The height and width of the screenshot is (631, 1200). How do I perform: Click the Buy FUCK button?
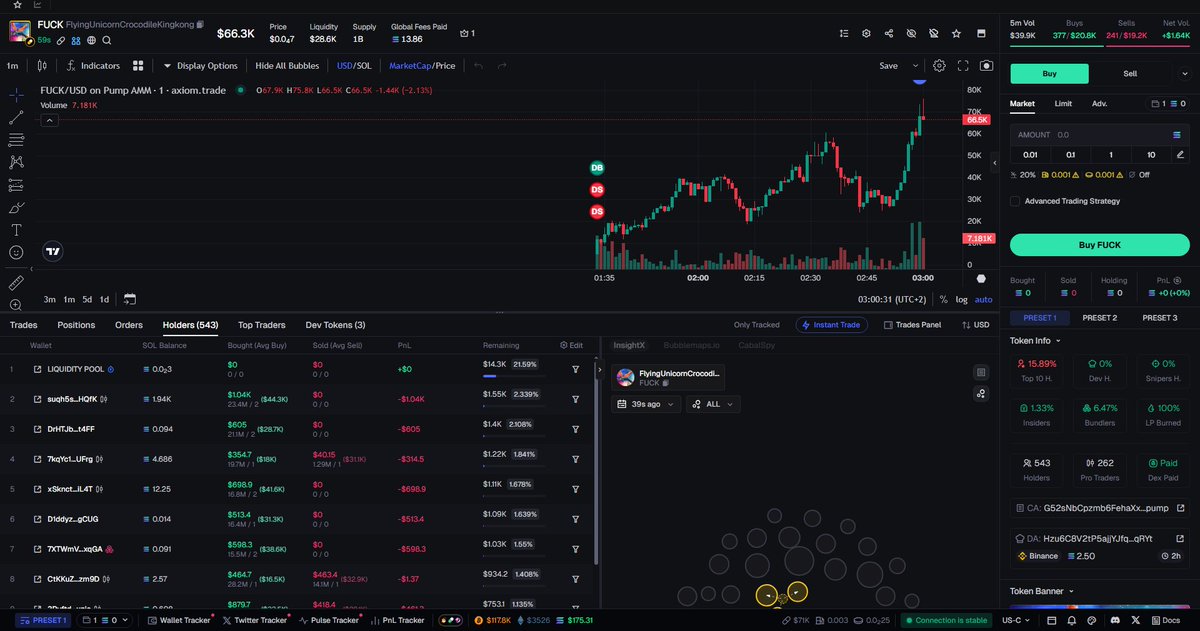(1099, 245)
